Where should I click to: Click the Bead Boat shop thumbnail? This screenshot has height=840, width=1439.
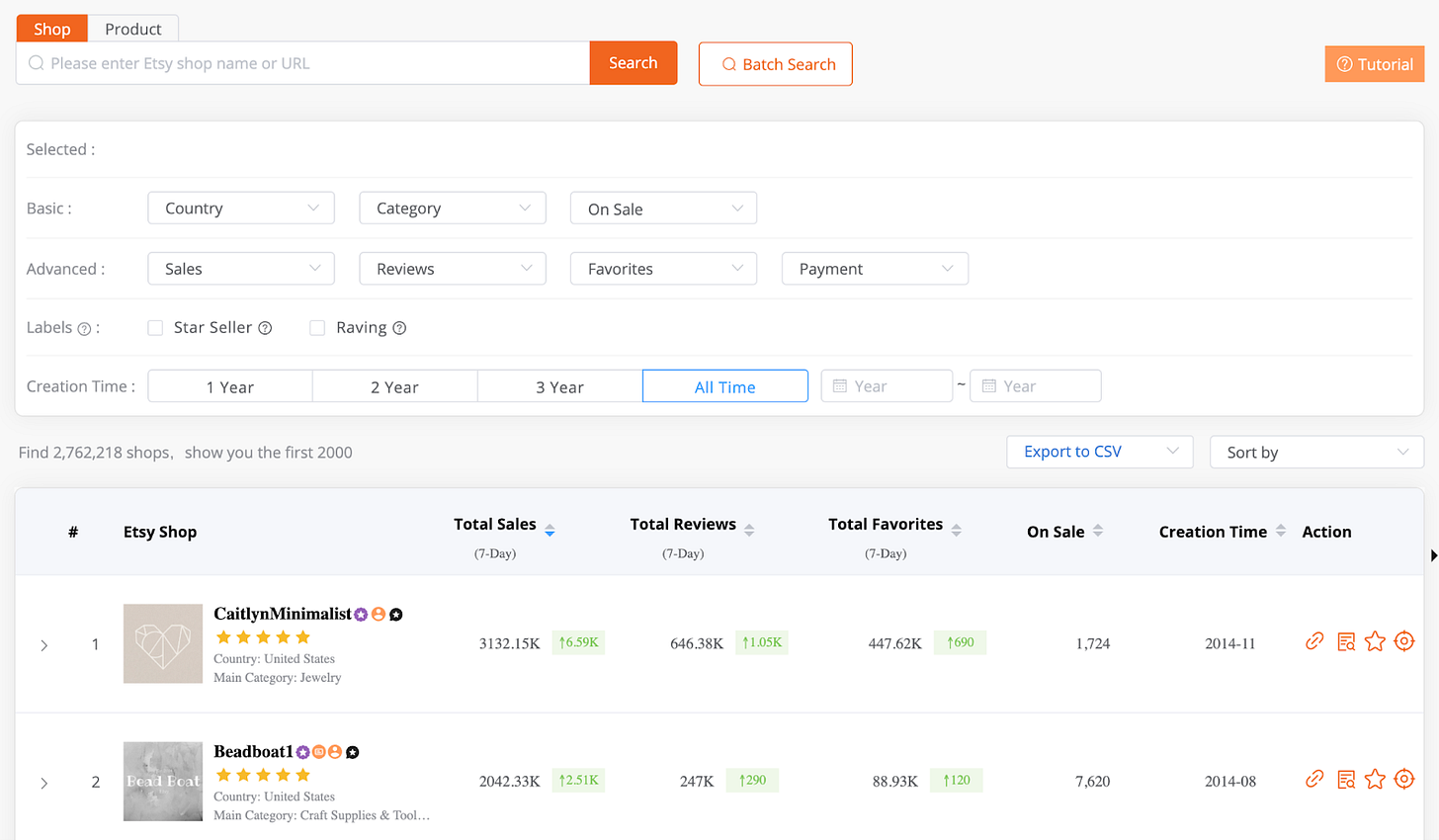click(x=163, y=782)
